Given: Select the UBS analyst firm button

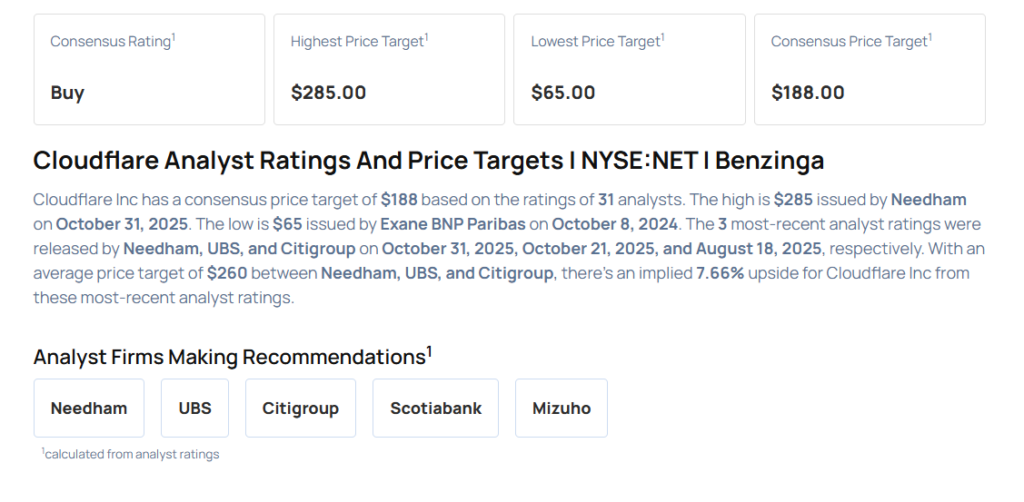Looking at the screenshot, I should (195, 408).
